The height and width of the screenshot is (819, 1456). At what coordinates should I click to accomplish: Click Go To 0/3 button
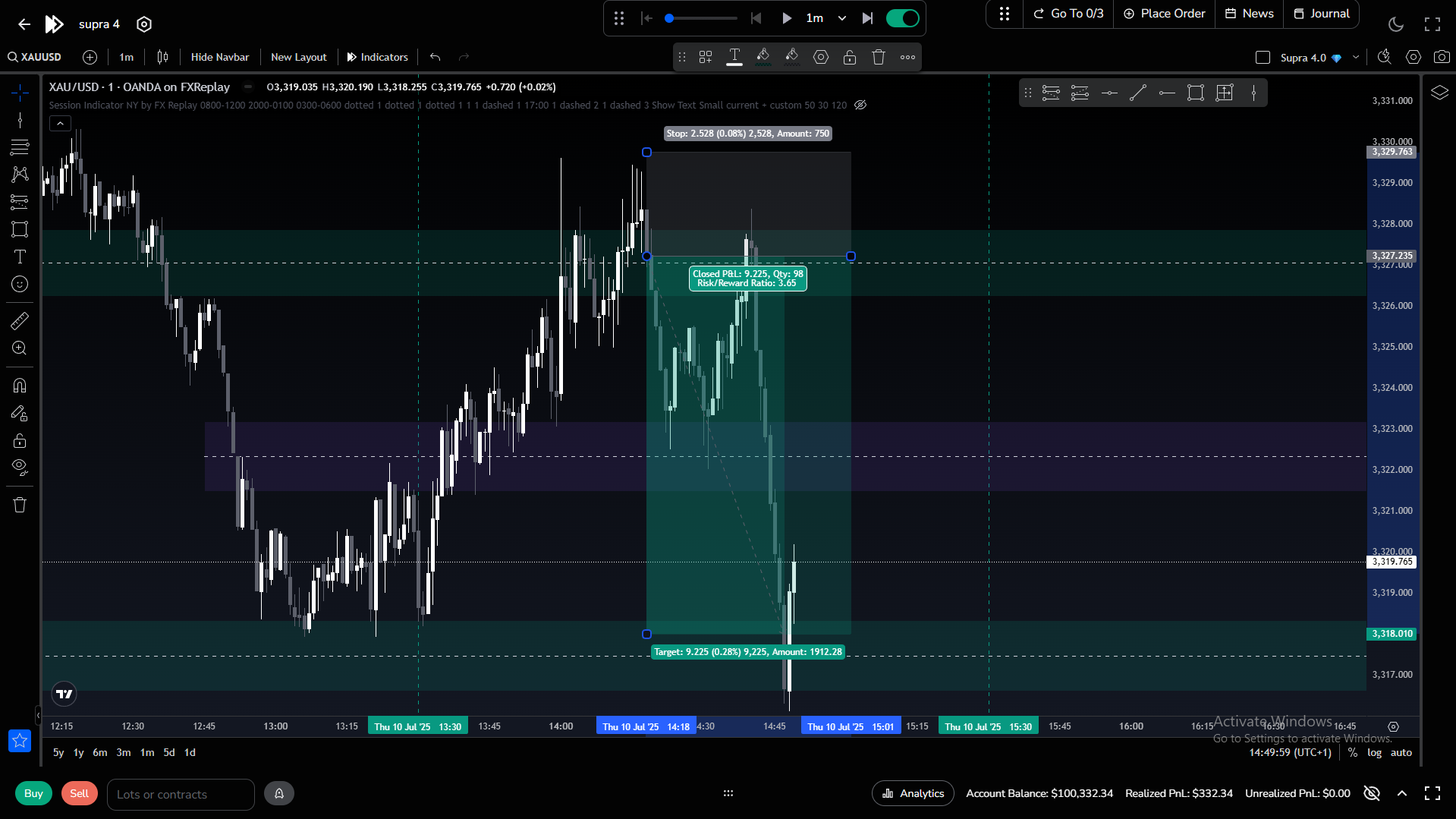pos(1068,14)
